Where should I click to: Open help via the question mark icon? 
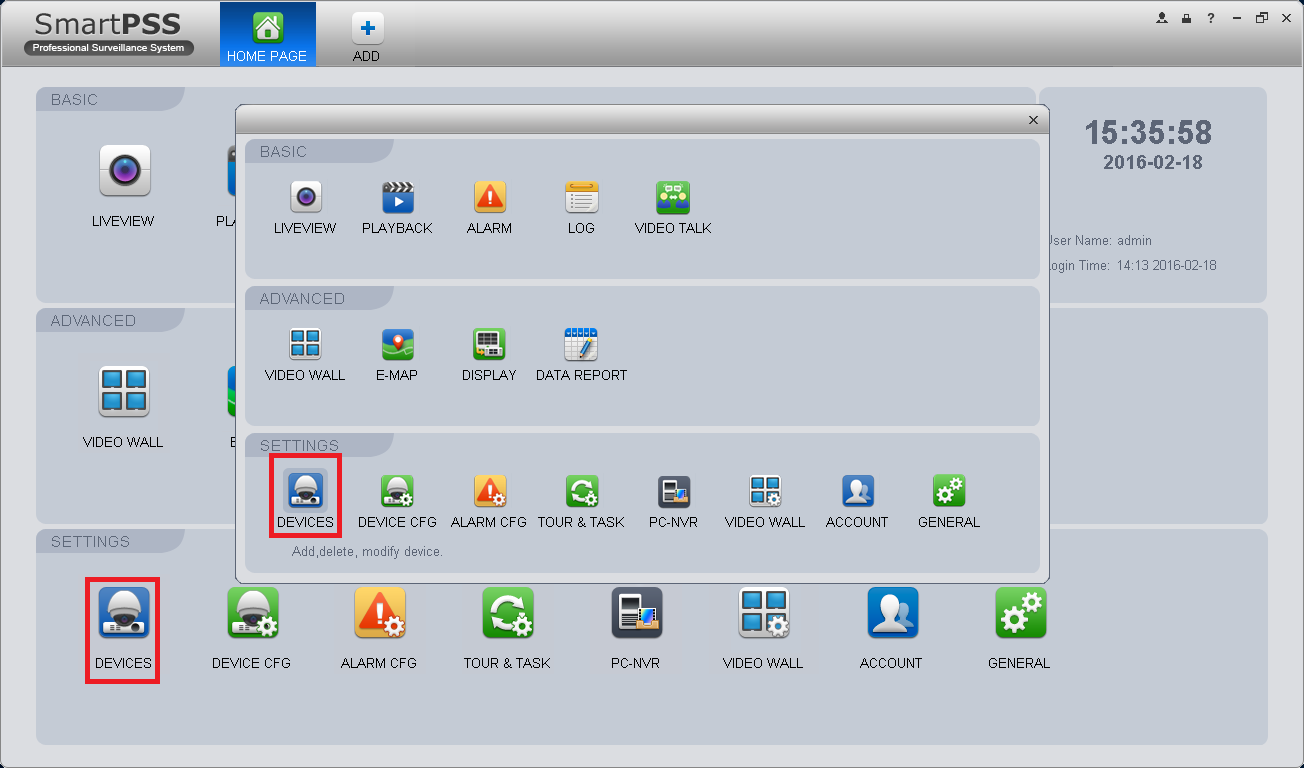(1211, 18)
